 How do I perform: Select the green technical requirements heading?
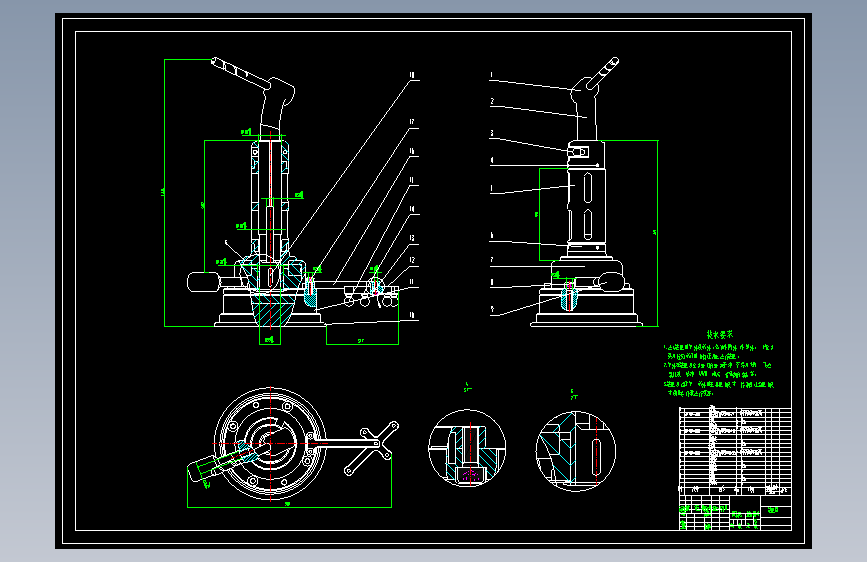click(720, 335)
